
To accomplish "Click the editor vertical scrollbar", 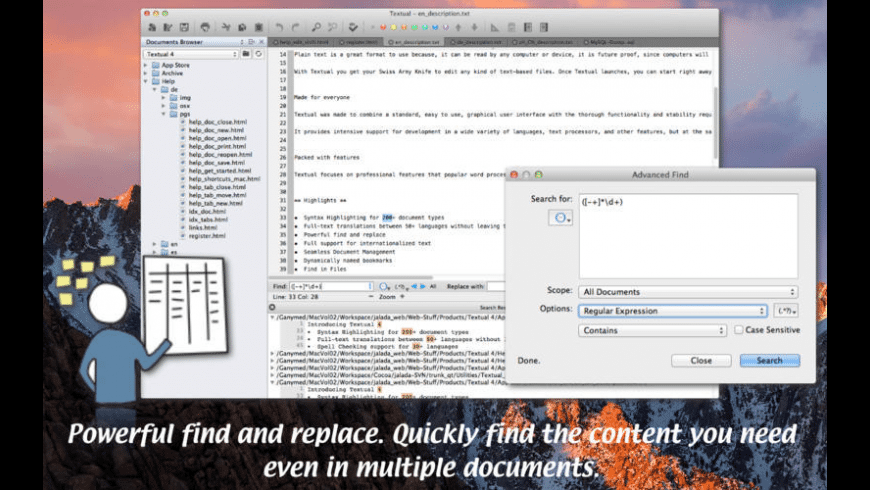I will pos(716,122).
